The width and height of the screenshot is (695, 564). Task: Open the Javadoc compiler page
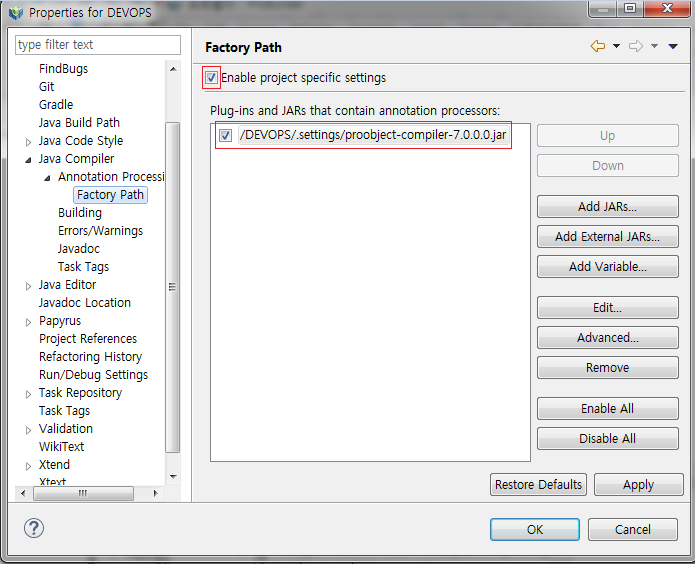click(x=79, y=249)
